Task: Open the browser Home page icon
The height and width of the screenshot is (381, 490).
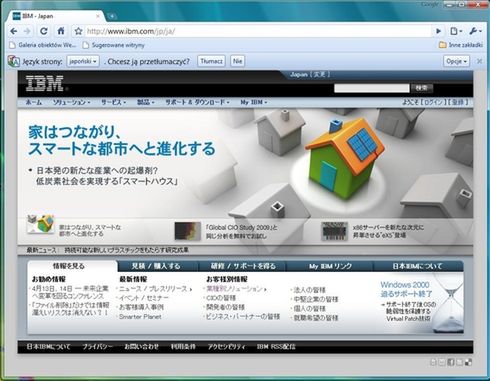Action: [61, 31]
